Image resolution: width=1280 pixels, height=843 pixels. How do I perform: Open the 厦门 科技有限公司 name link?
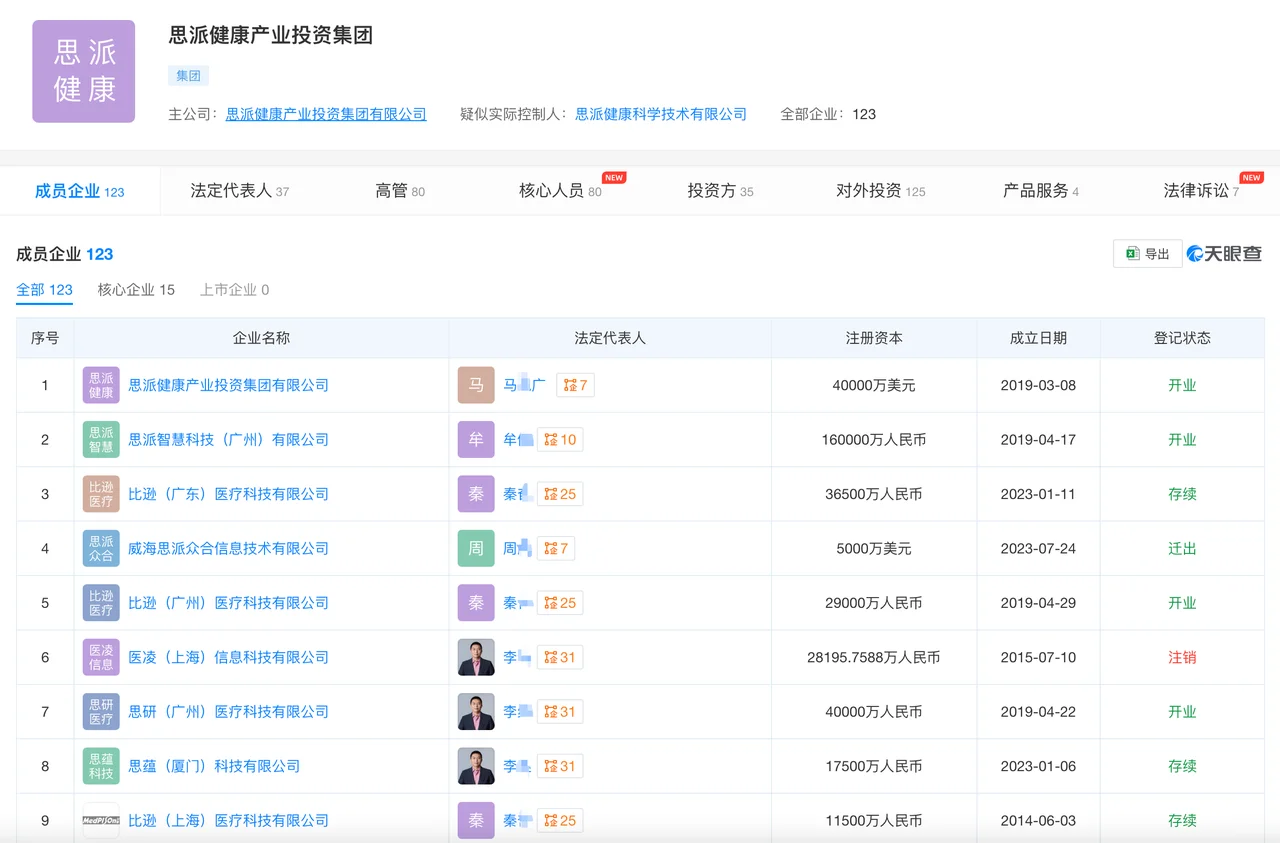pyautogui.click(x=214, y=766)
